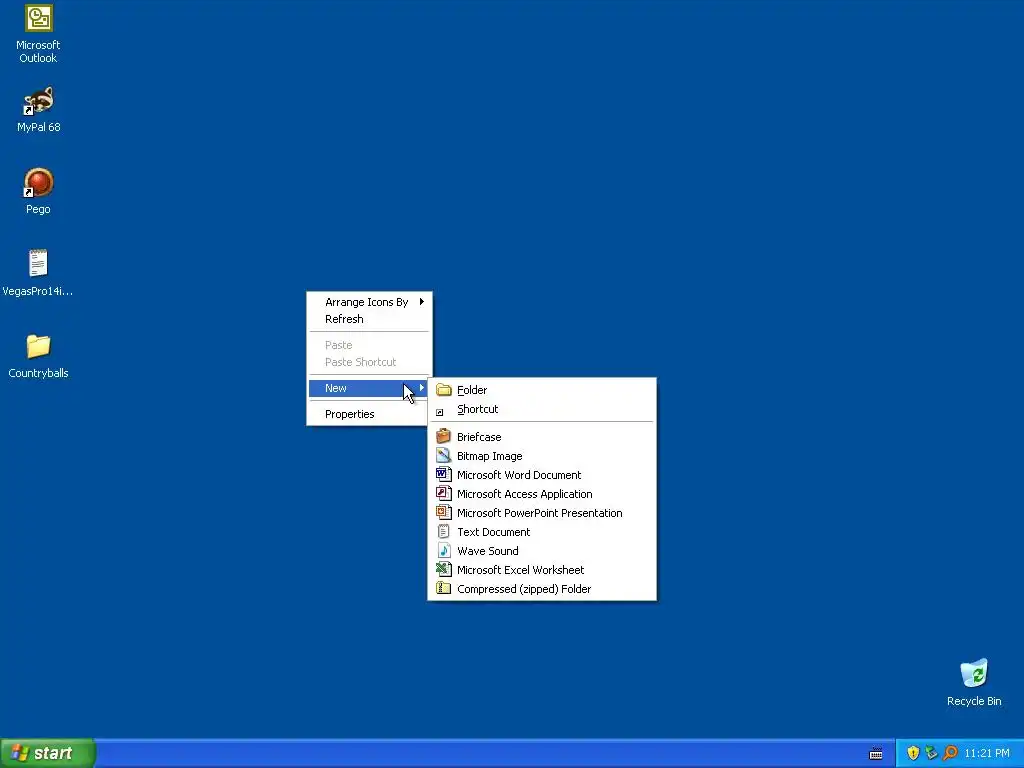Create a new Microsoft PowerPoint Presentation

(x=542, y=513)
